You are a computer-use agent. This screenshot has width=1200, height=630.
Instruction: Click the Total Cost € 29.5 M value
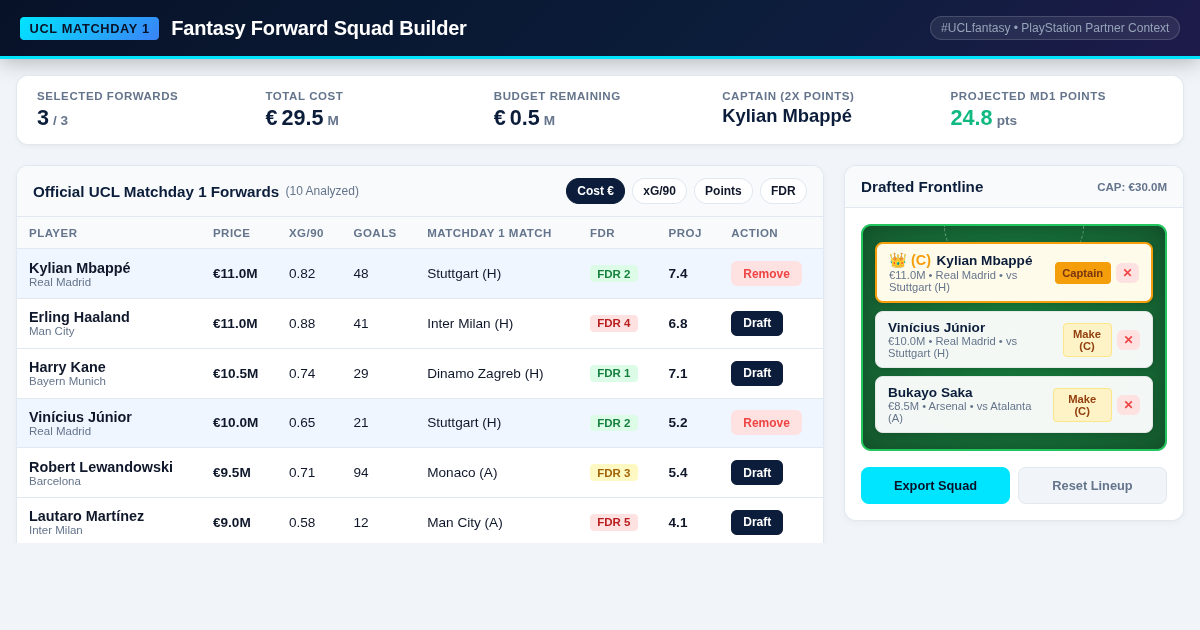pos(302,118)
